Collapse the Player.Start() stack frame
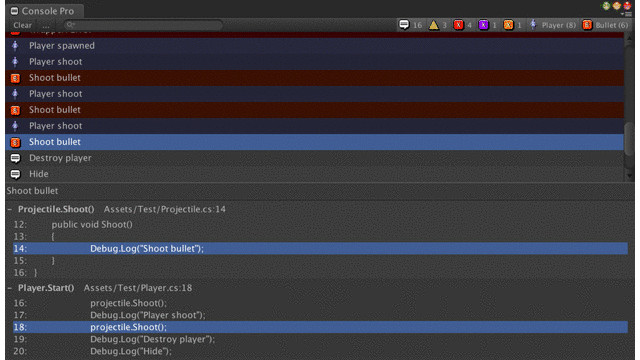640x360 pixels. [10, 288]
